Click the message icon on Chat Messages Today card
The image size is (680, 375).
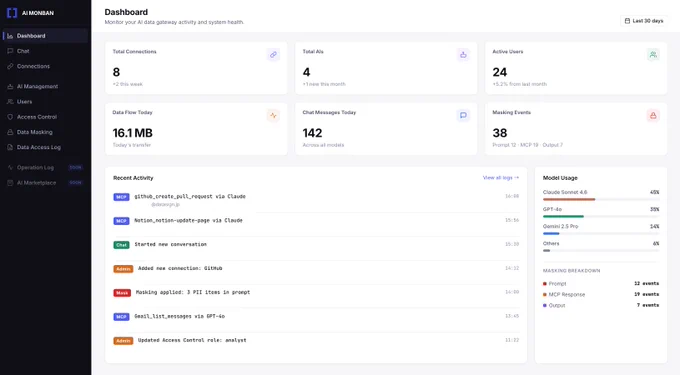(x=463, y=115)
